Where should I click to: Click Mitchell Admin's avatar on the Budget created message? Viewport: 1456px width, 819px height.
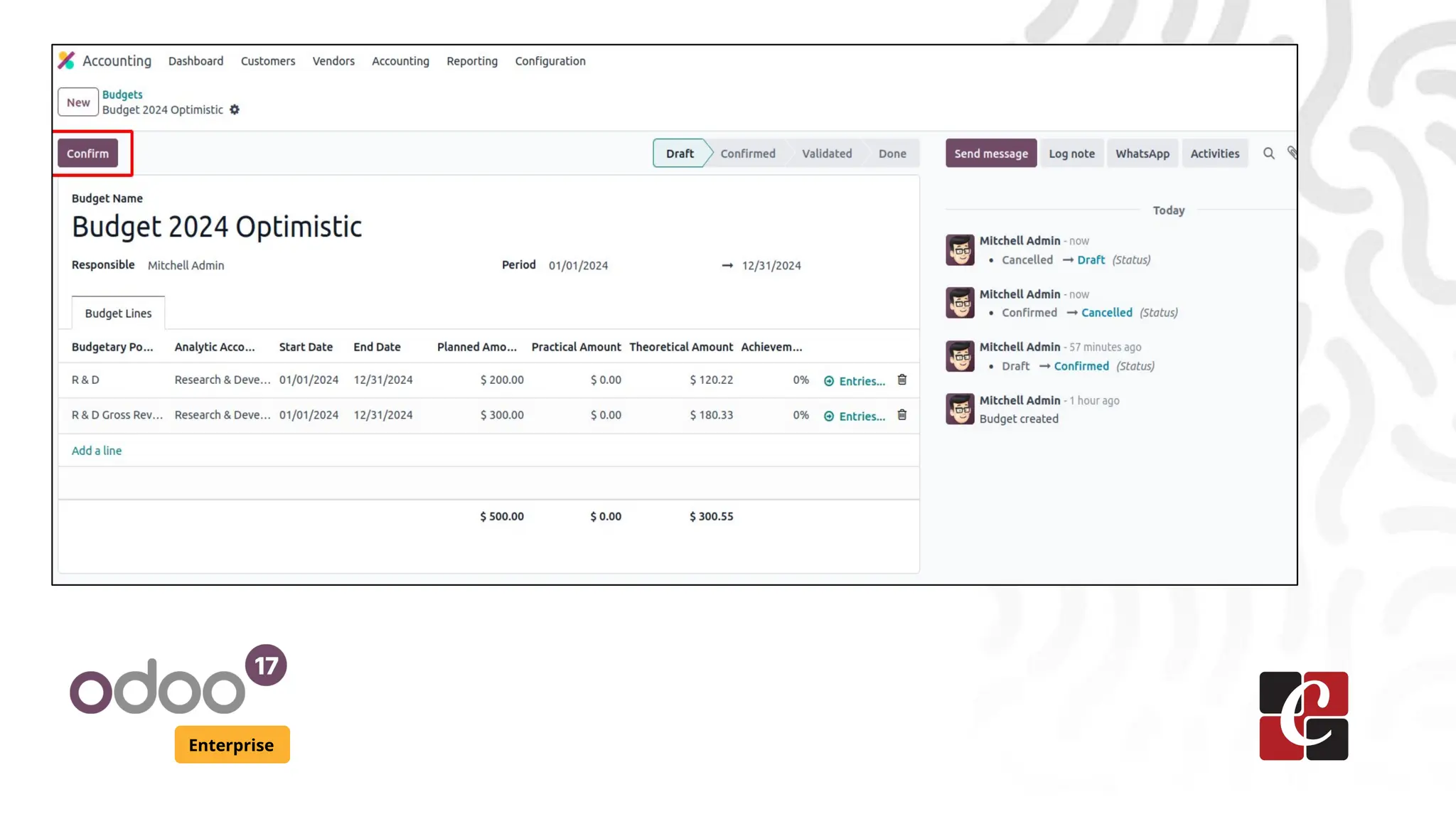[960, 409]
